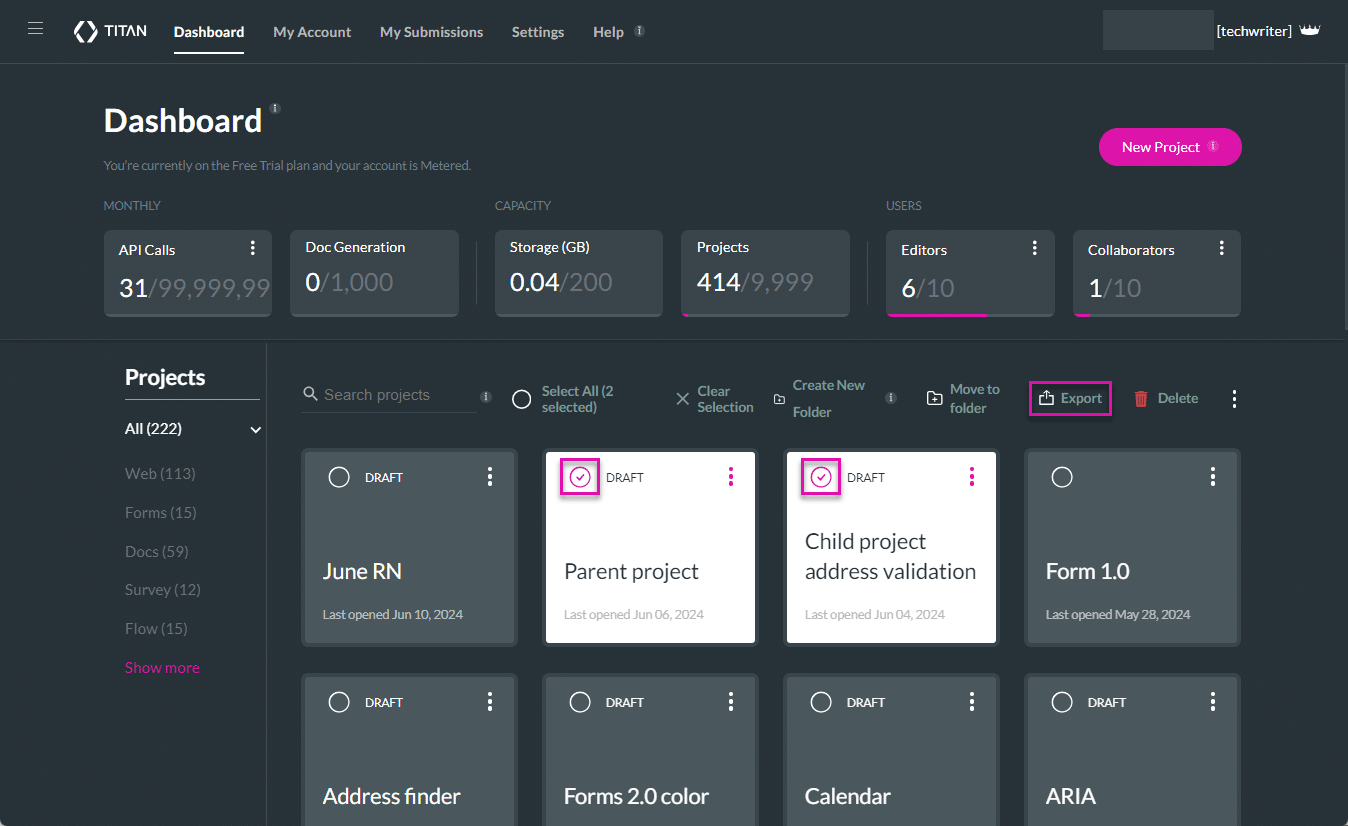Deselect the Parent project checkbox
Image resolution: width=1348 pixels, height=826 pixels.
pyautogui.click(x=579, y=477)
